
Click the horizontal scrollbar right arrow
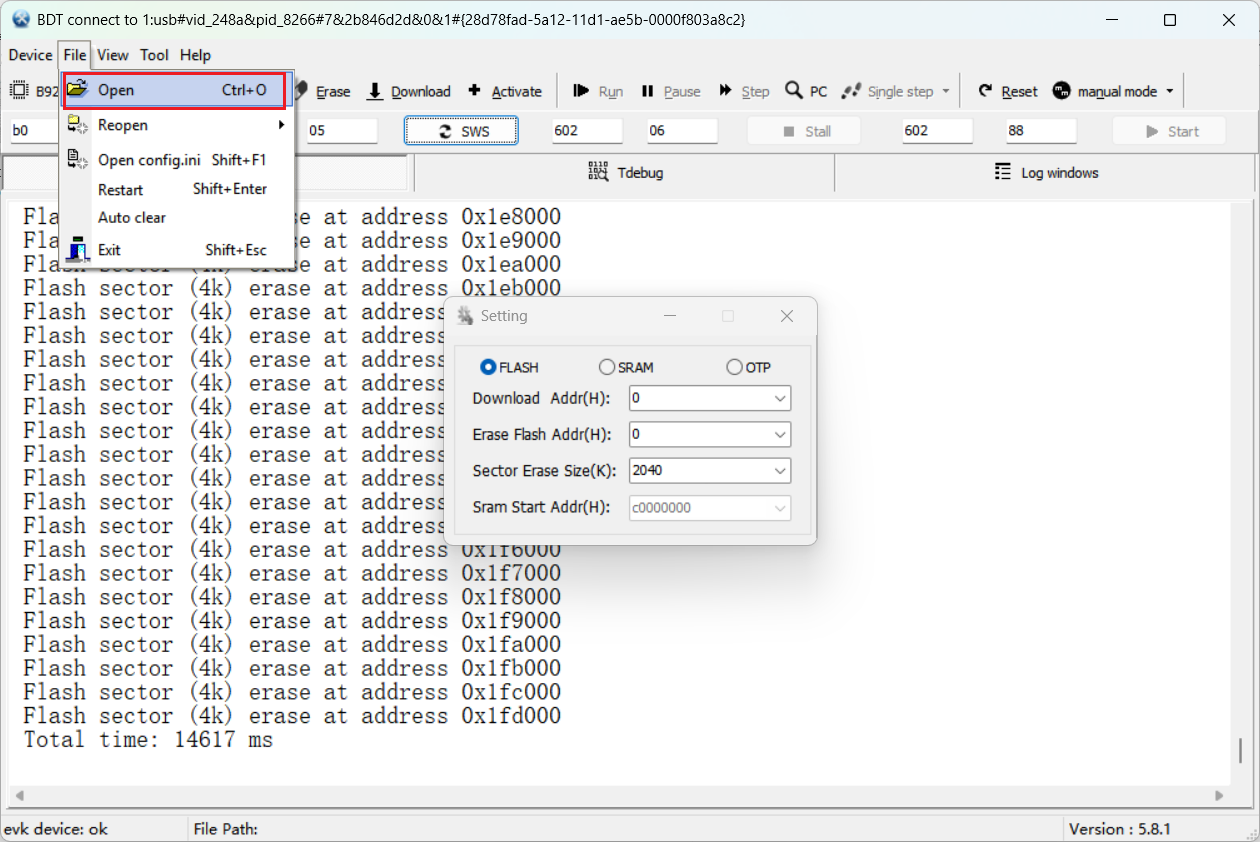(1219, 796)
